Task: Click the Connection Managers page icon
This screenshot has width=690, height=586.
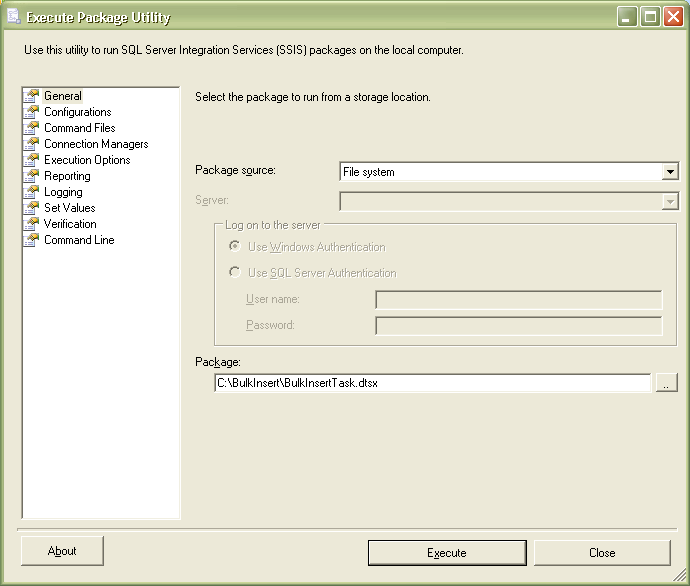Action: pos(31,144)
